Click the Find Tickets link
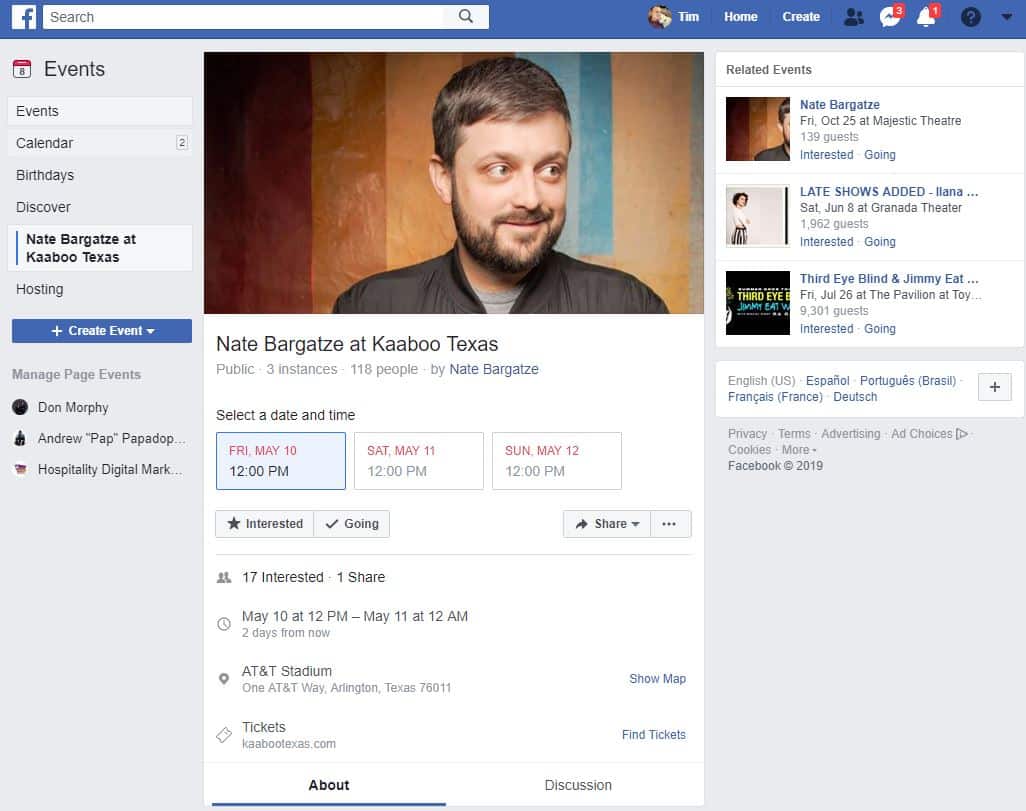 (654, 734)
